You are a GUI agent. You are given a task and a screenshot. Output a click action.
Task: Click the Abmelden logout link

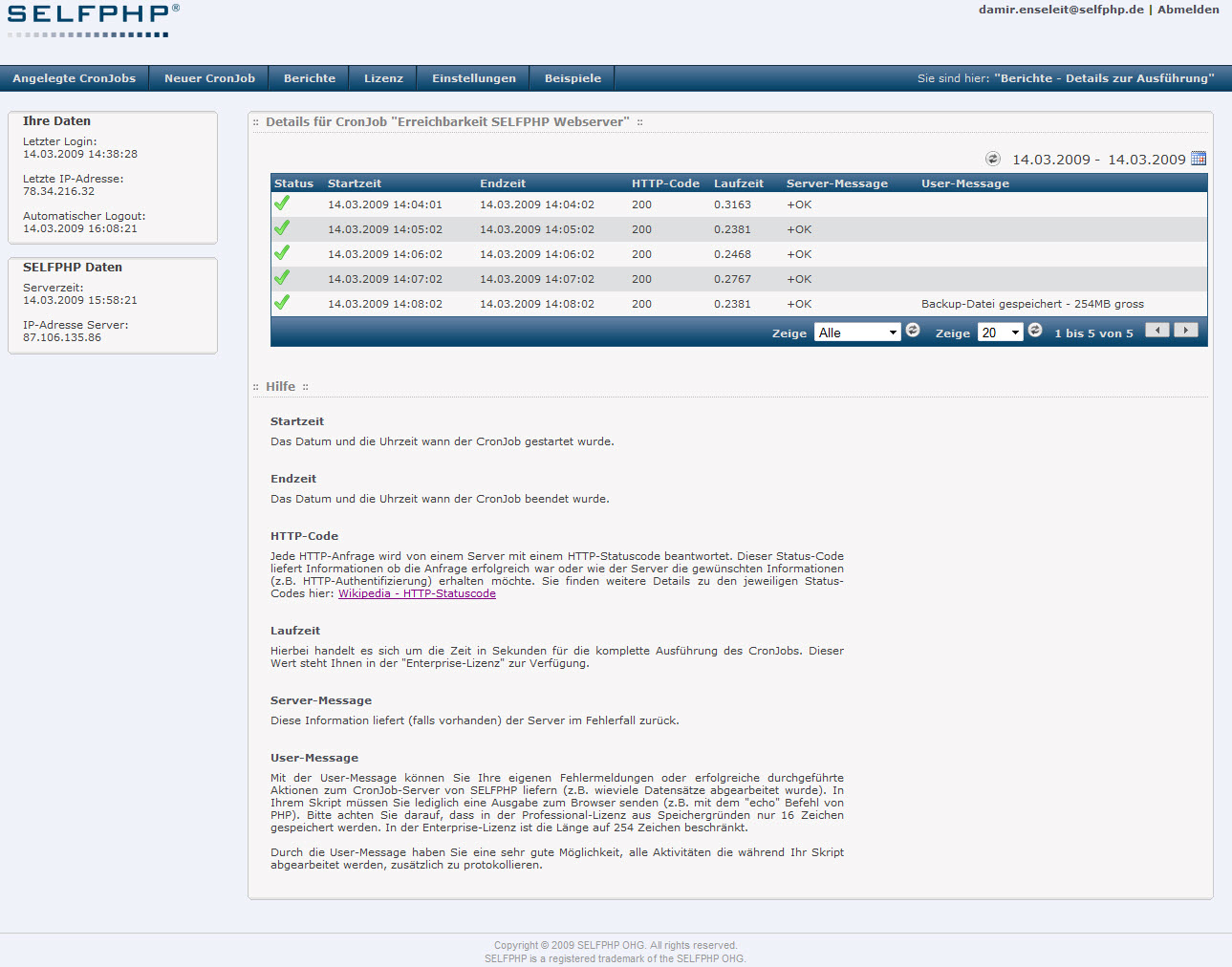coord(1188,10)
